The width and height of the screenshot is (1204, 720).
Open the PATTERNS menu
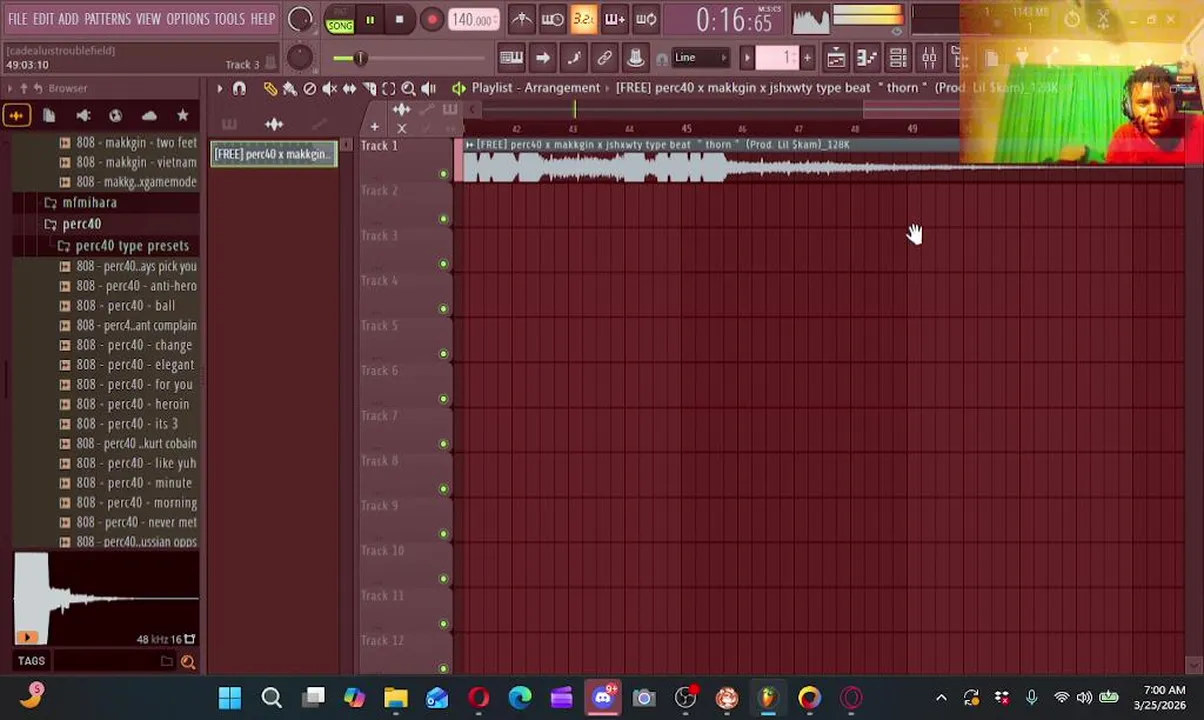(107, 19)
